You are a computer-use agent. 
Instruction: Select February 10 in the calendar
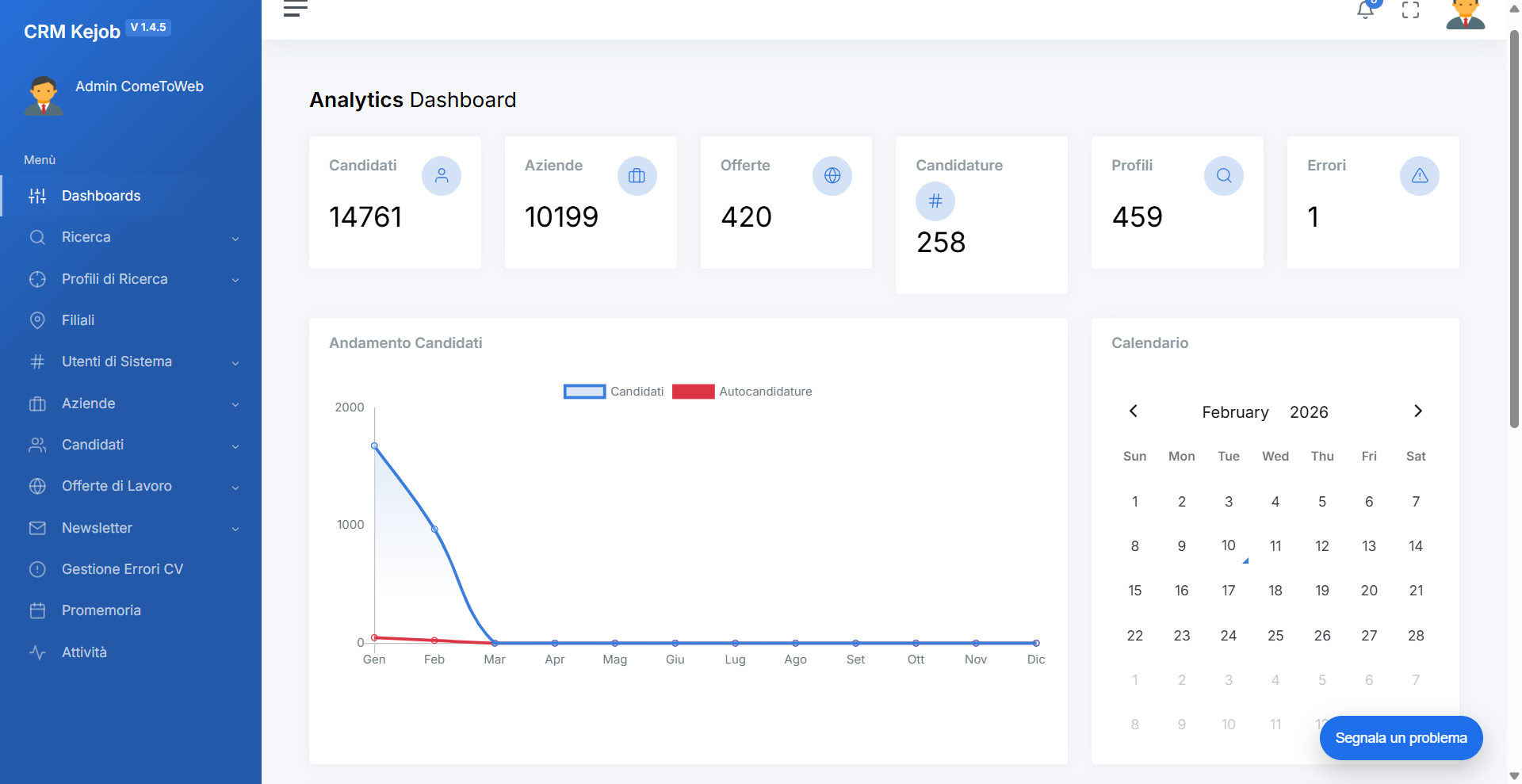point(1228,545)
